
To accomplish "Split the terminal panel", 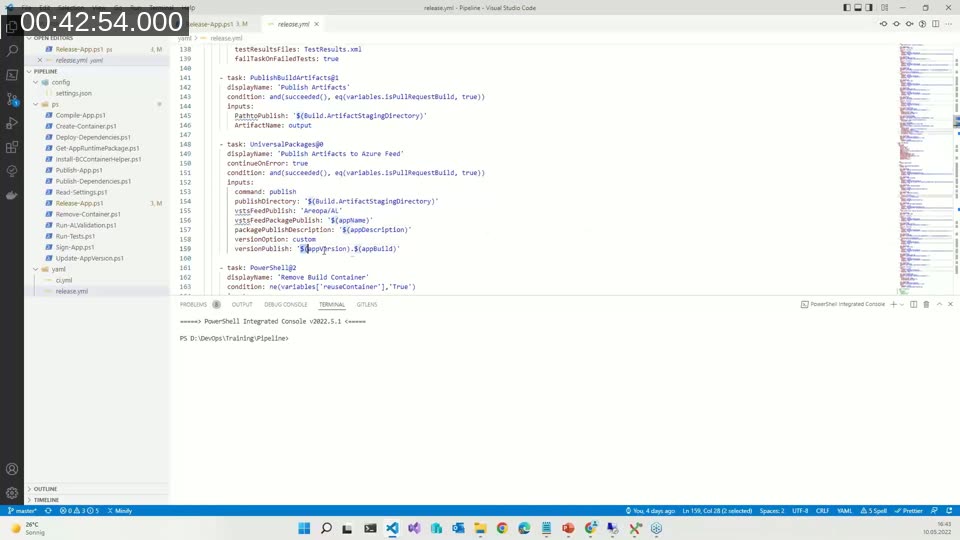I will tap(913, 304).
